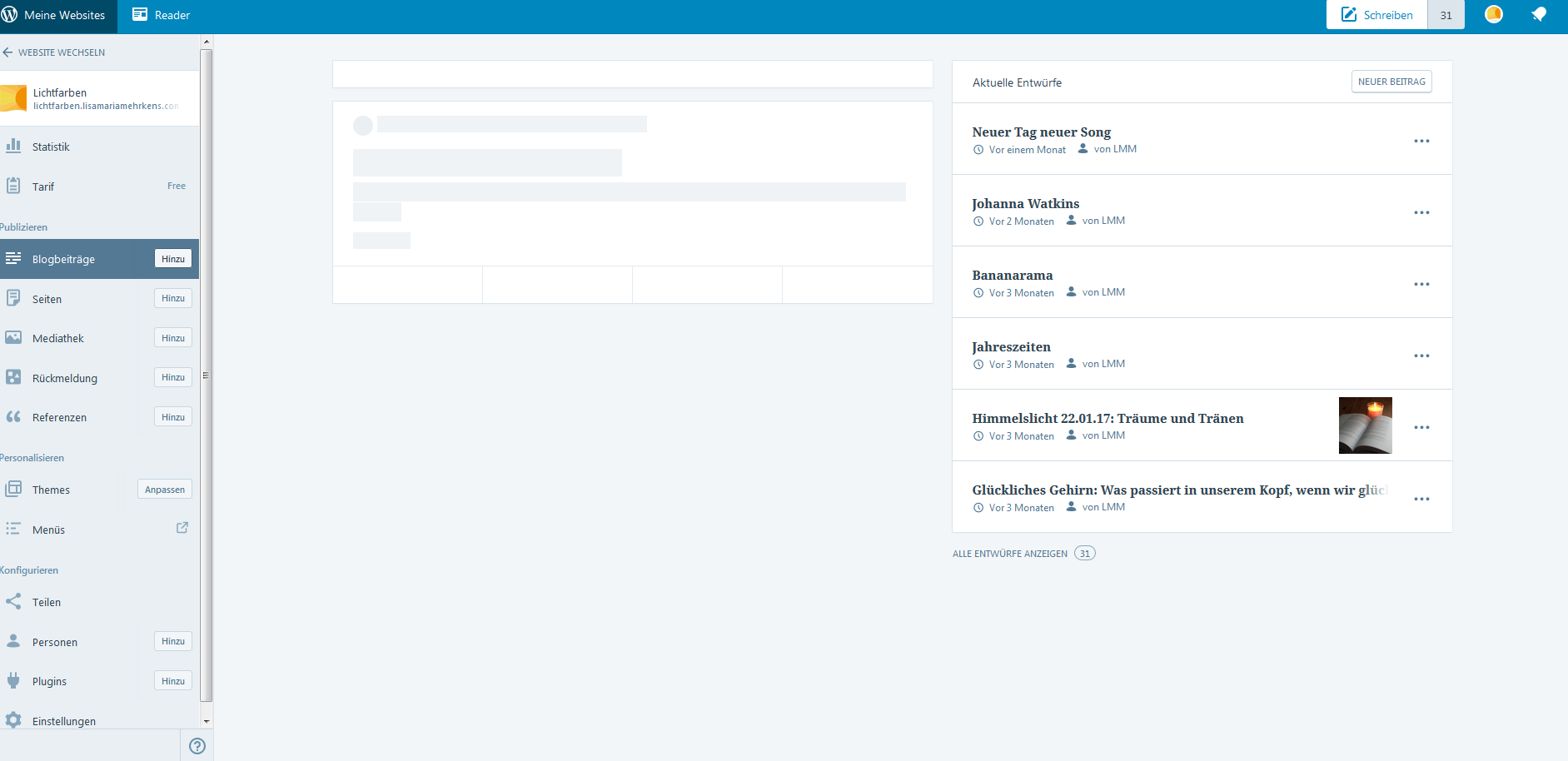Click the Schreiben button
Screen dimensions: 1568x761
(1376, 15)
